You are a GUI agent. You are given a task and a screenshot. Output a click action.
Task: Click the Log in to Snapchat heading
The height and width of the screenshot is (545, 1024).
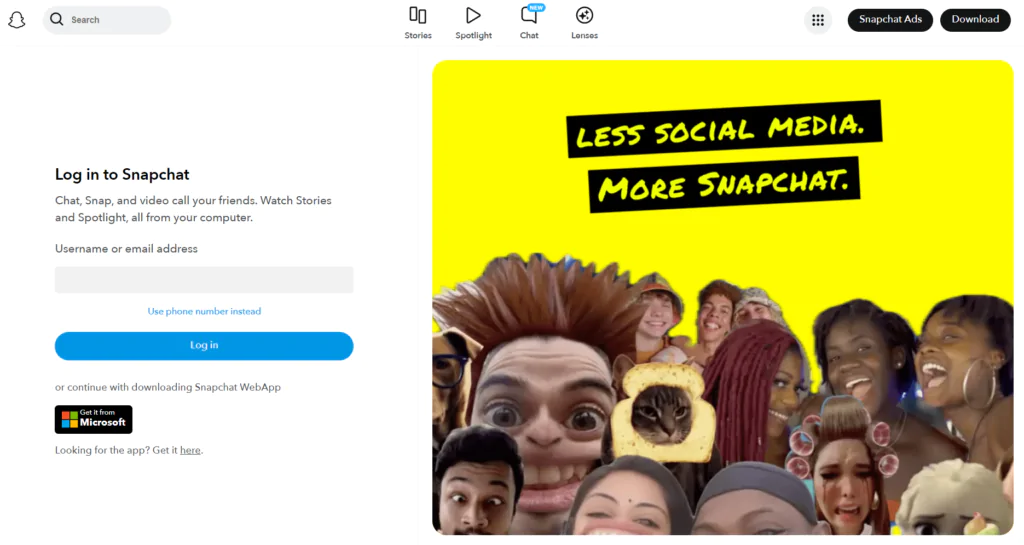click(122, 174)
